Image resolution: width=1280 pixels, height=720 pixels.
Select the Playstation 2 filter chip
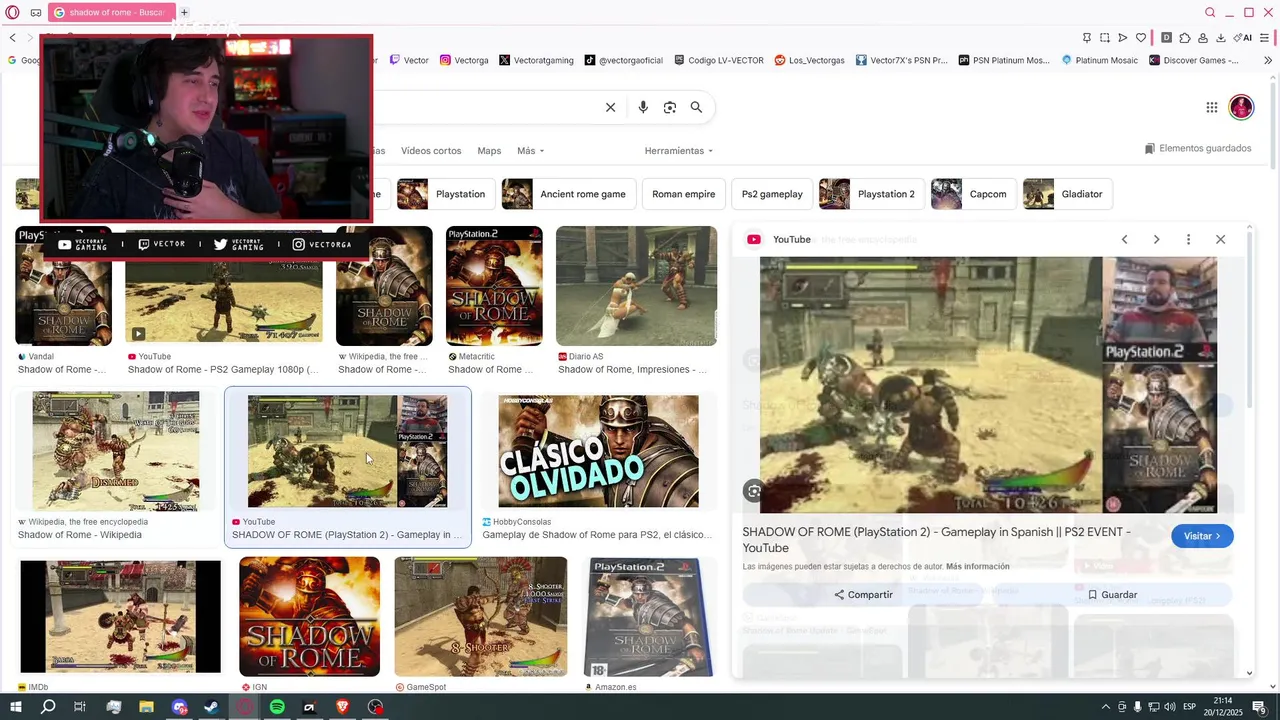click(871, 194)
